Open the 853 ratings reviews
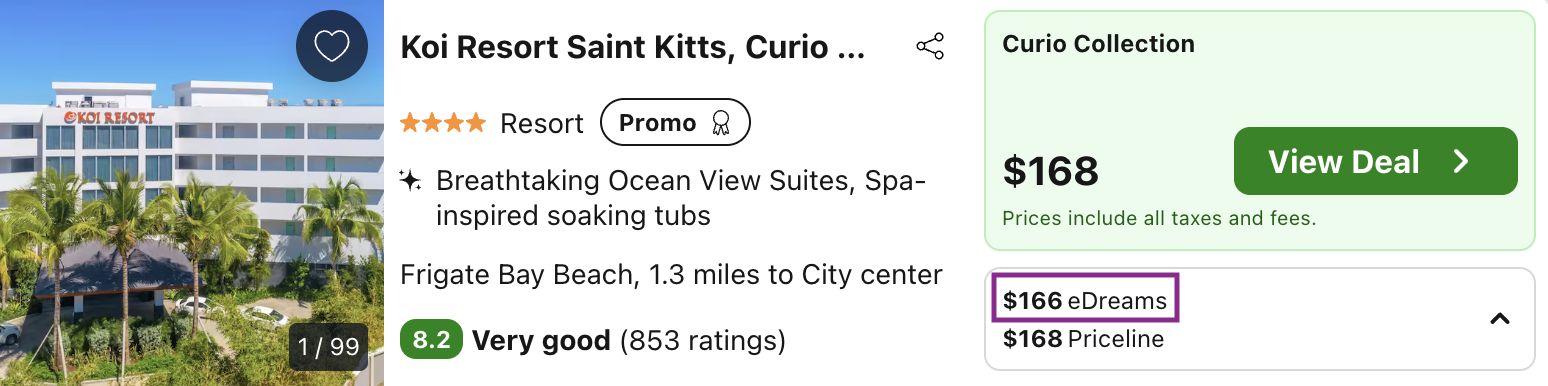Image resolution: width=1548 pixels, height=386 pixels. [703, 341]
